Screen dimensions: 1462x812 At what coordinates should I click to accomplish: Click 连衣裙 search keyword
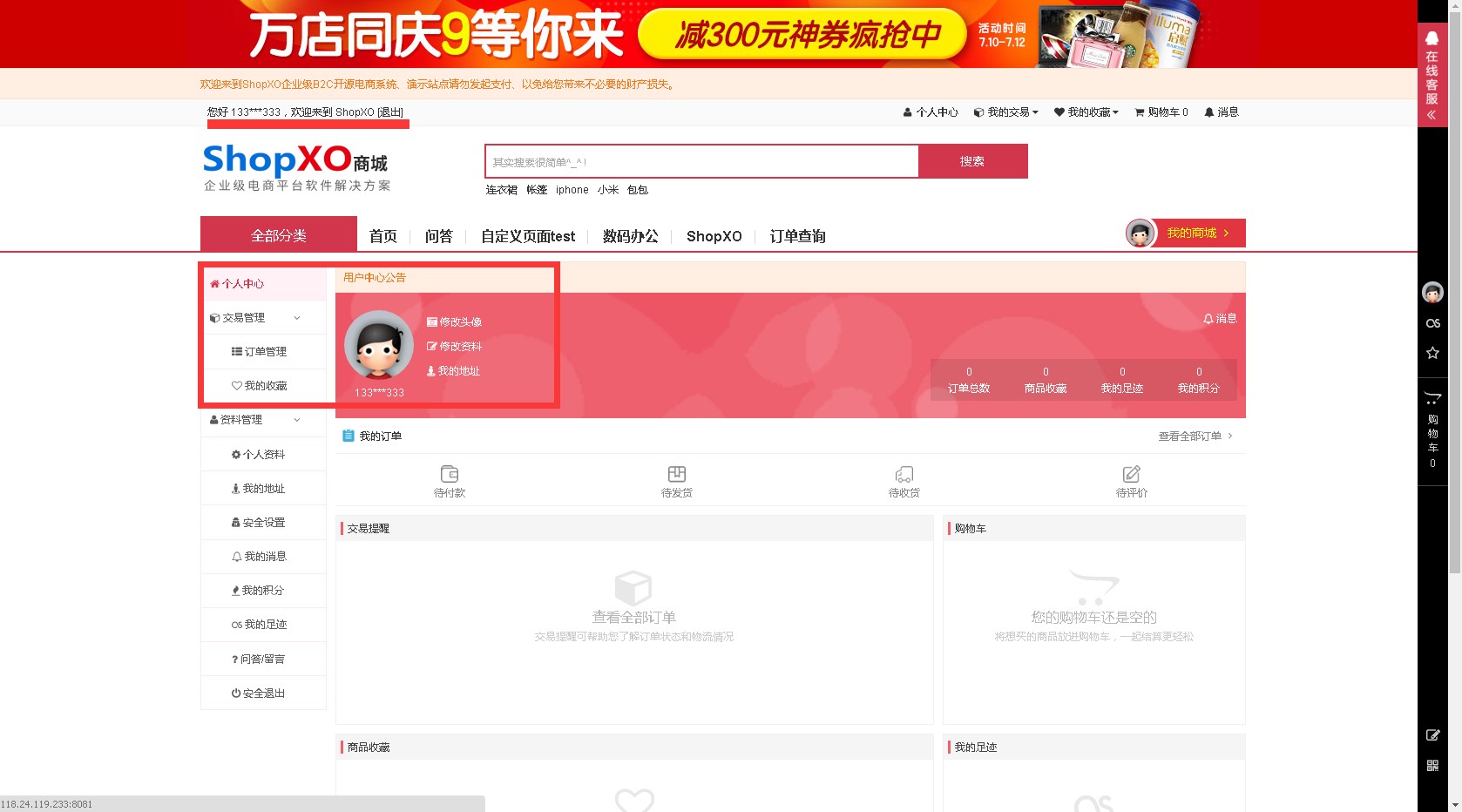[x=502, y=190]
